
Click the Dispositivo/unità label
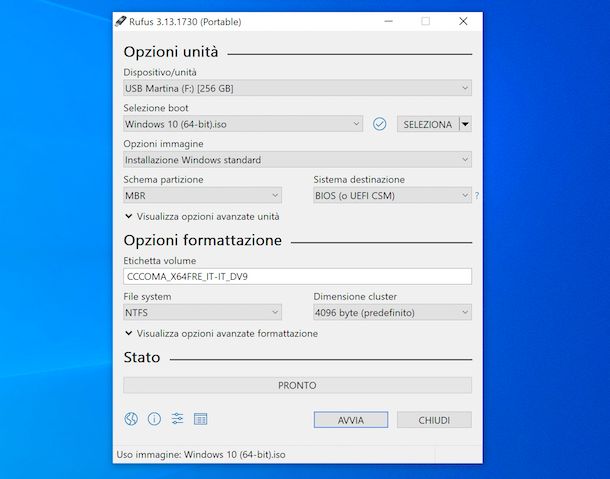[x=160, y=72]
